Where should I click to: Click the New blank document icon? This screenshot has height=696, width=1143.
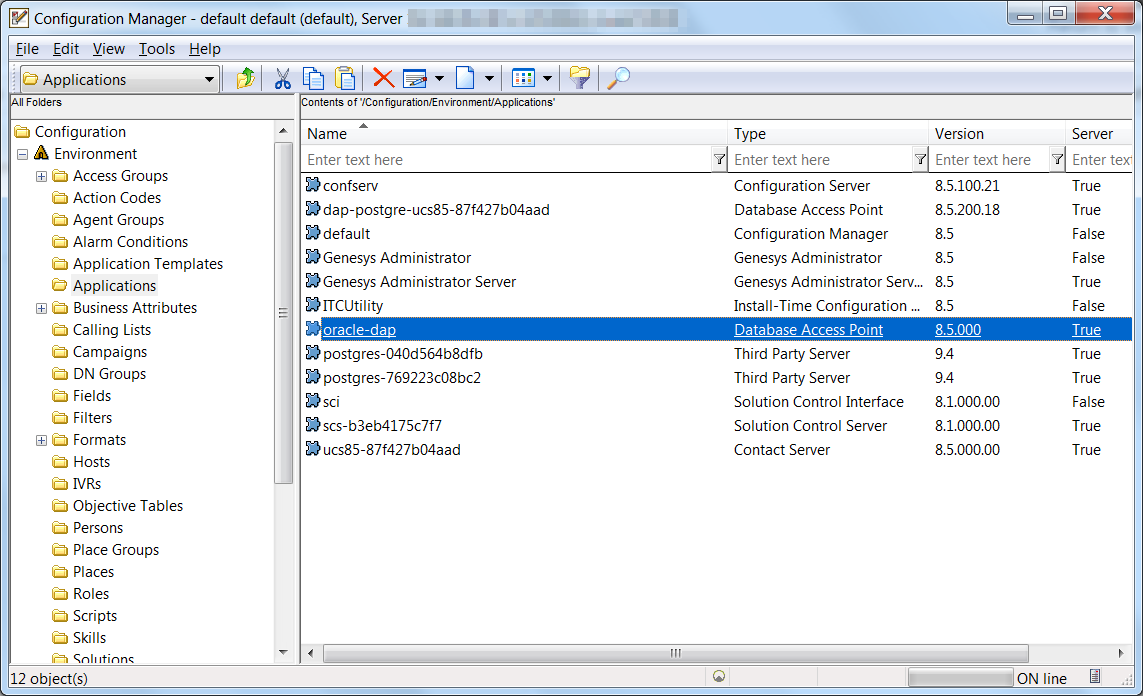(465, 79)
